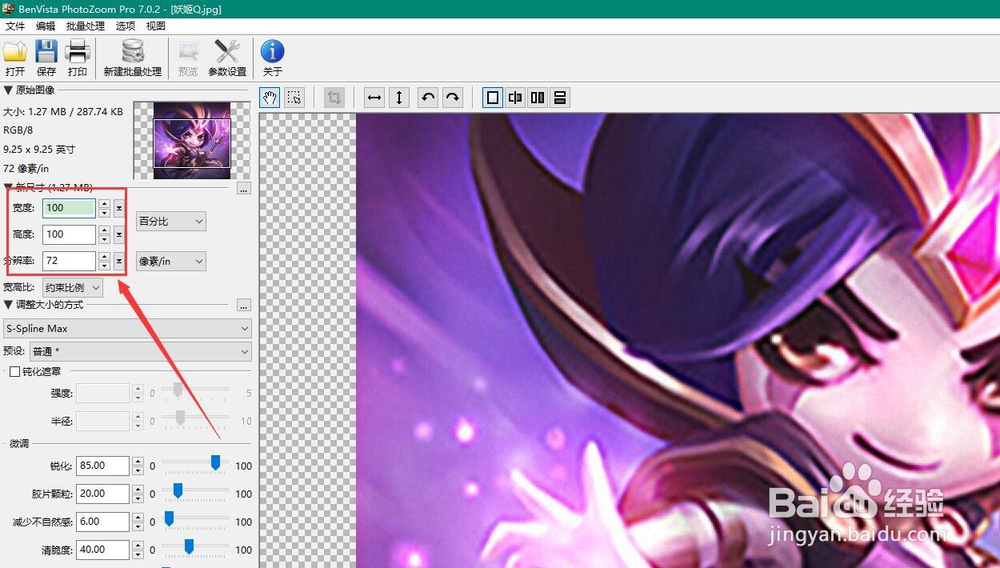The image size is (1000, 568).
Task: Click the 分辨率 input field
Action: coord(69,261)
